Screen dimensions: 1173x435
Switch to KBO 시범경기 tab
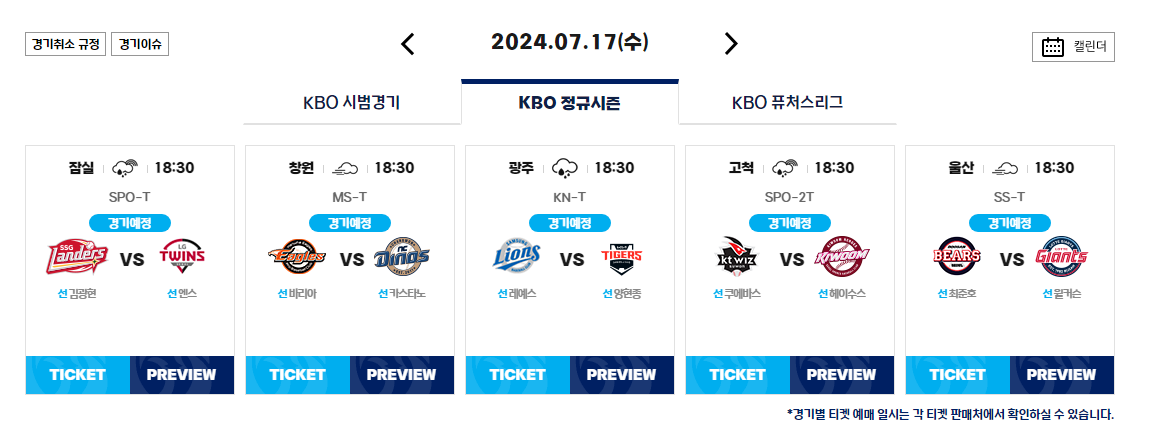(352, 103)
